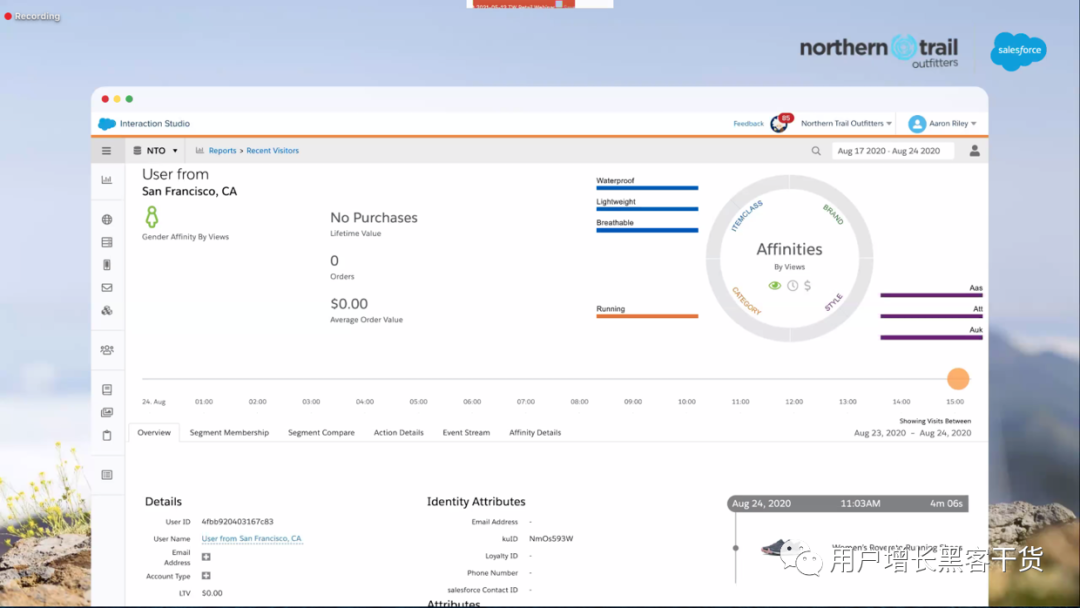Viewport: 1080px width, 608px height.
Task: Switch to the Event Stream tab
Action: [466, 432]
